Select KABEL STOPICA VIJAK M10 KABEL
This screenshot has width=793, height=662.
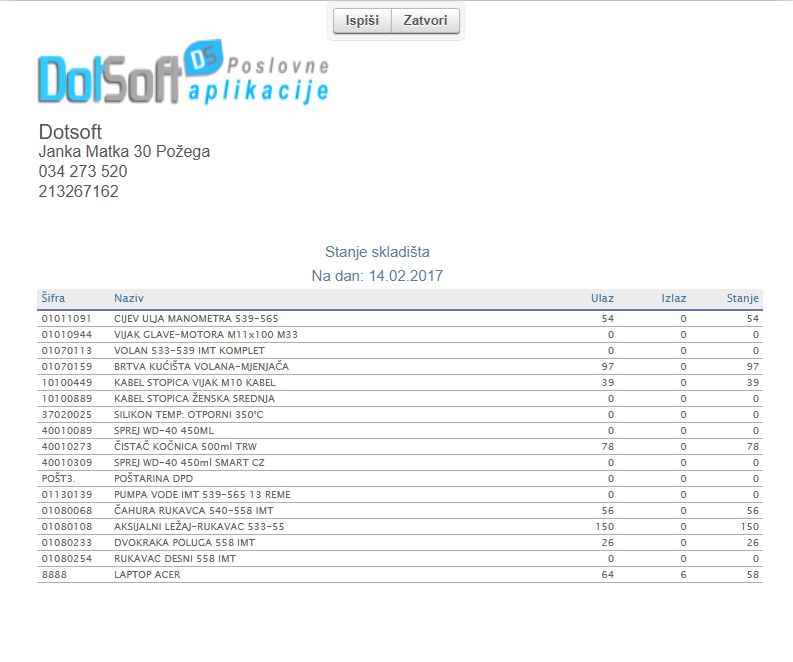(194, 382)
